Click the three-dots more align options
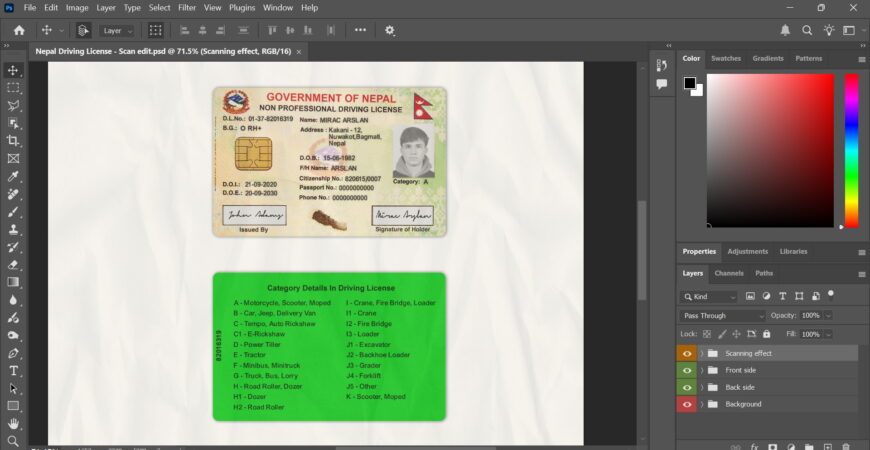This screenshot has width=870, height=450. pyautogui.click(x=361, y=30)
